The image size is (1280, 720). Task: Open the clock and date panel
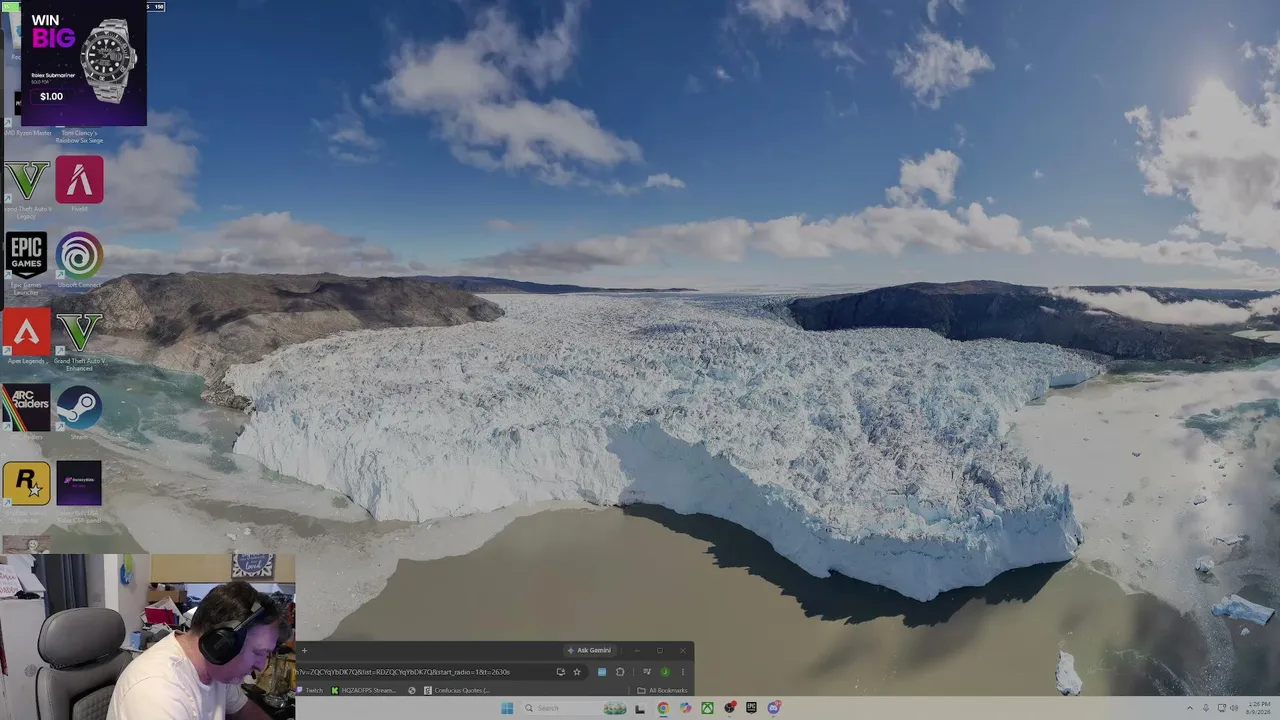(x=1258, y=708)
